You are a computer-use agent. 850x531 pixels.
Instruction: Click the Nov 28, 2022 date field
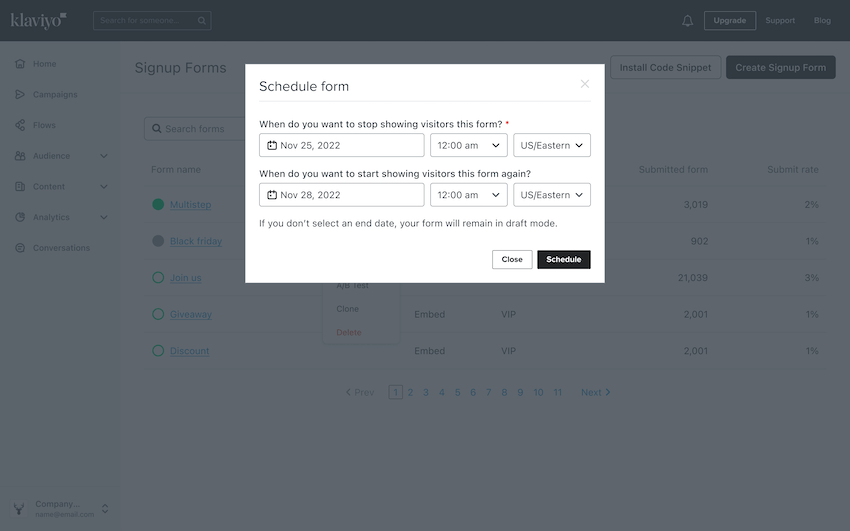tap(342, 195)
